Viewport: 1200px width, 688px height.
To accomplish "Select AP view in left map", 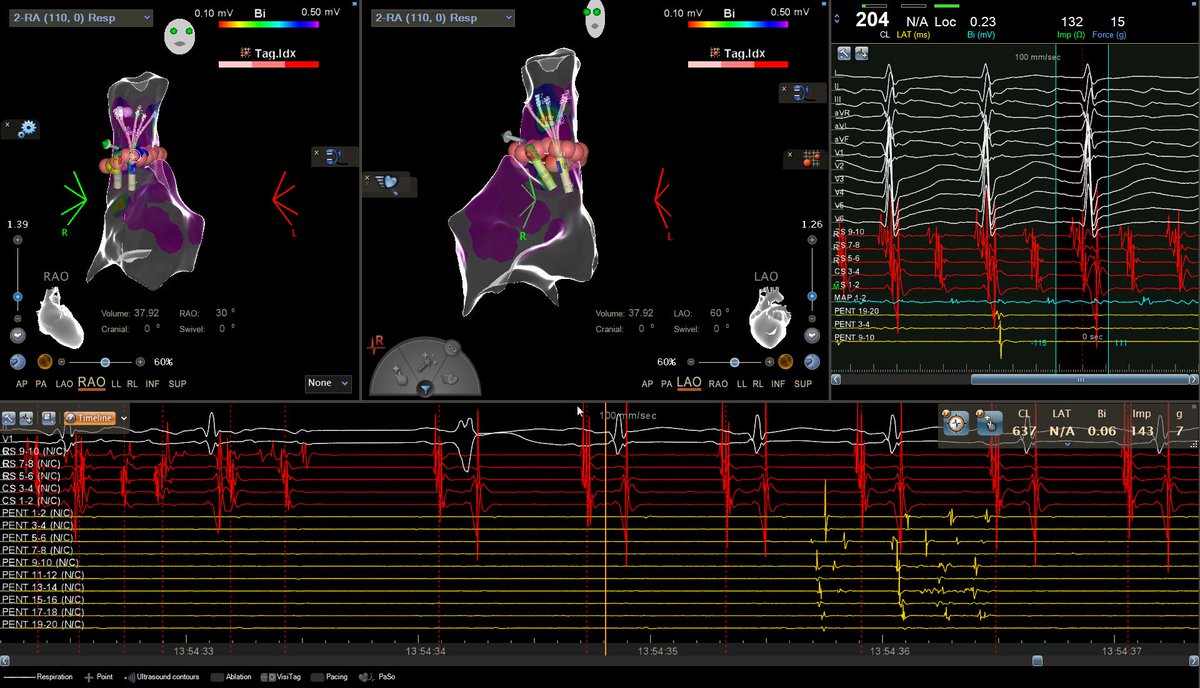I will click(22, 383).
